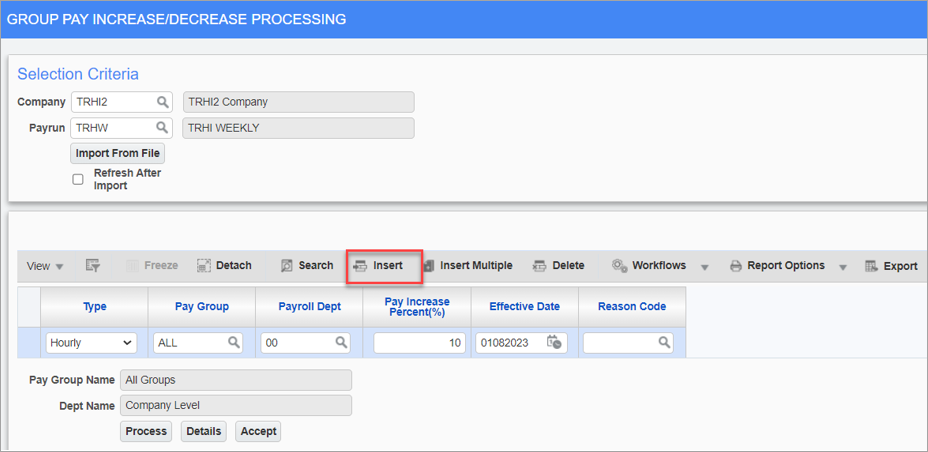The width and height of the screenshot is (928, 452).
Task: Click the Accept button
Action: [x=258, y=431]
